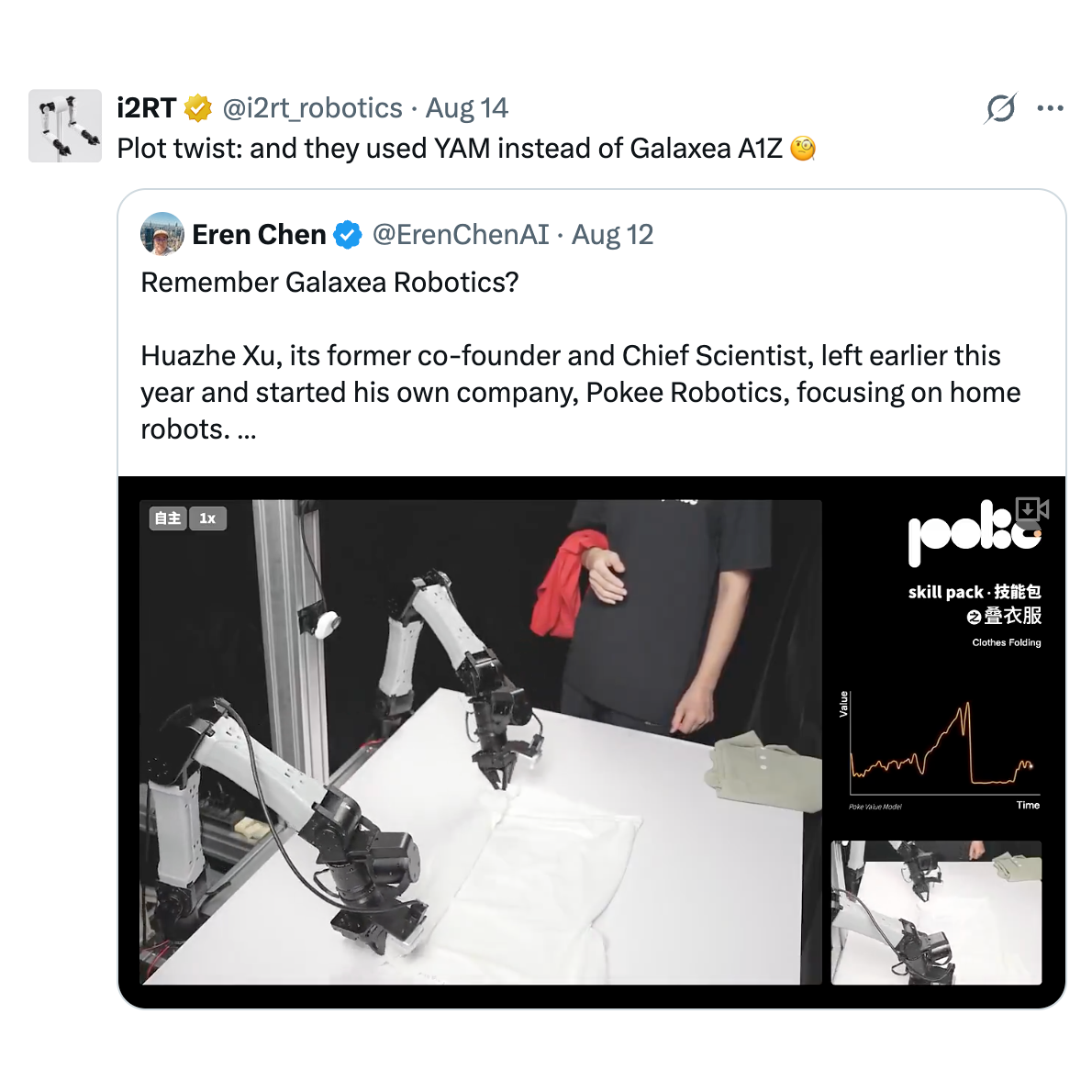Open the @ErenChenAI handle link

pyautogui.click(x=461, y=235)
